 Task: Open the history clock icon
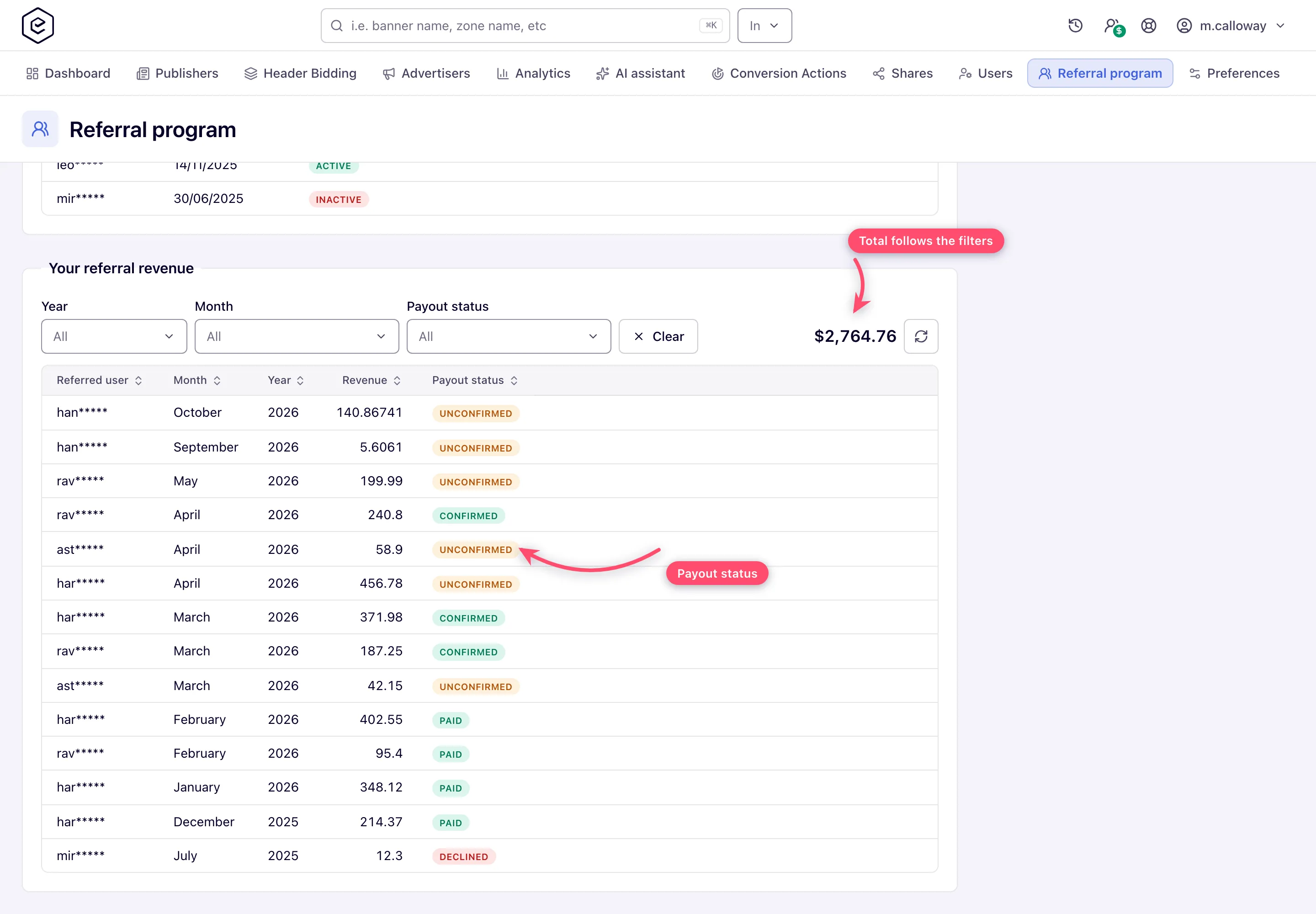(x=1076, y=26)
